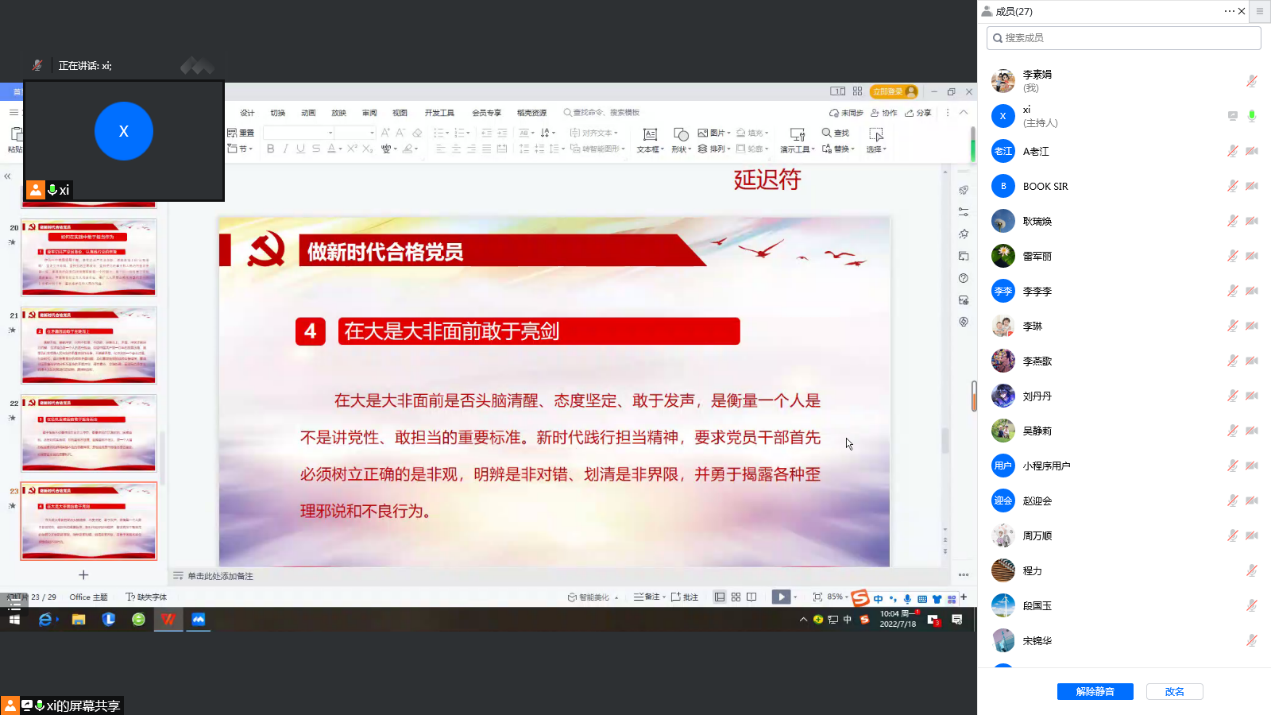
Task: Open the 85% zoom level dropdown
Action: click(836, 597)
